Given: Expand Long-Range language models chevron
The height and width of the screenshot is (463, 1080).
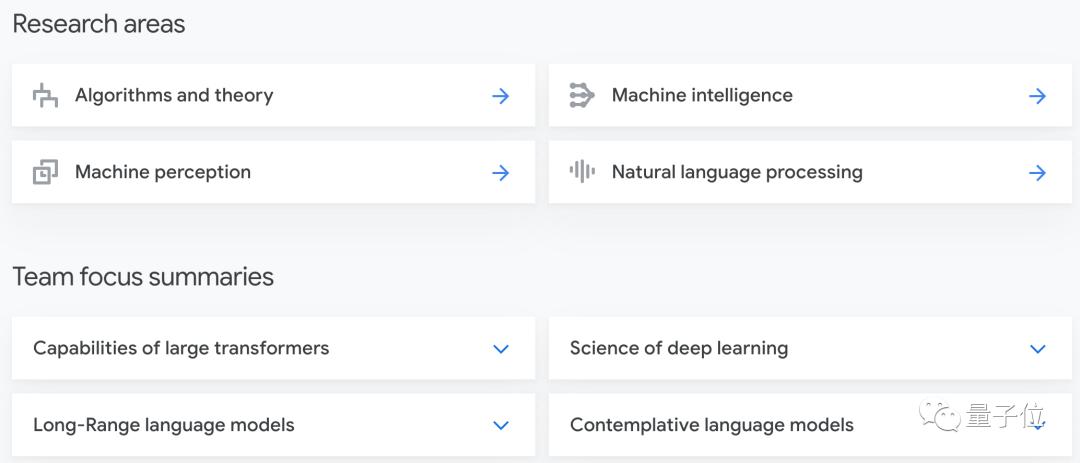Looking at the screenshot, I should pos(501,425).
